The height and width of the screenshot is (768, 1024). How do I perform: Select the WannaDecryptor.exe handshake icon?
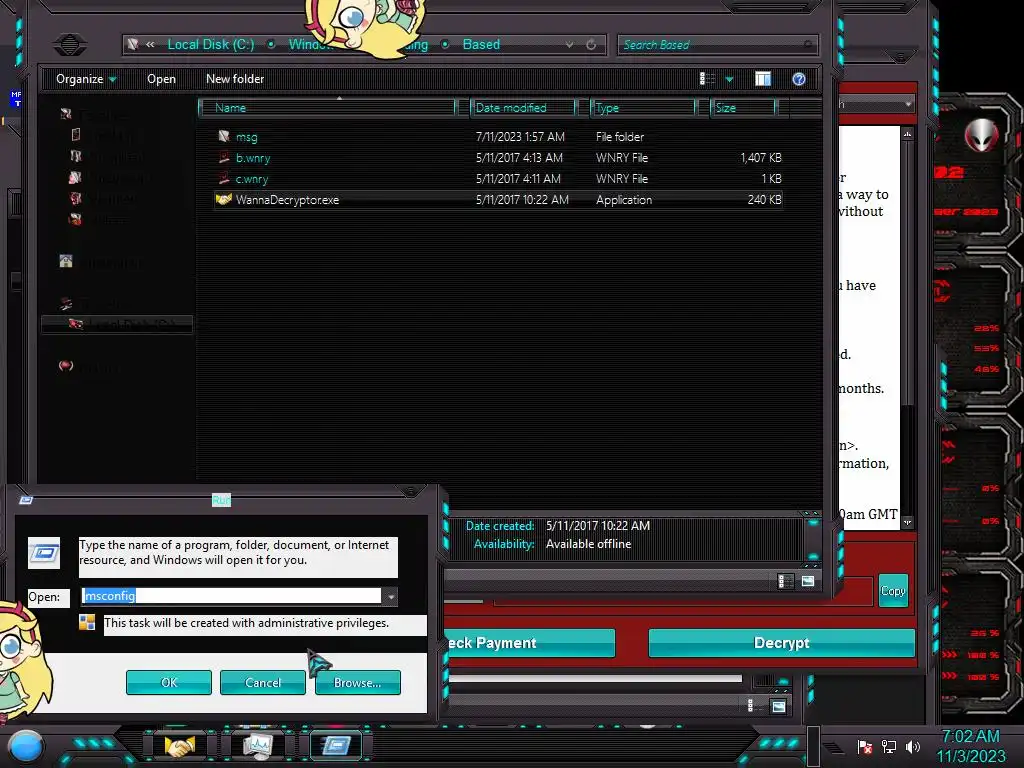tap(223, 199)
